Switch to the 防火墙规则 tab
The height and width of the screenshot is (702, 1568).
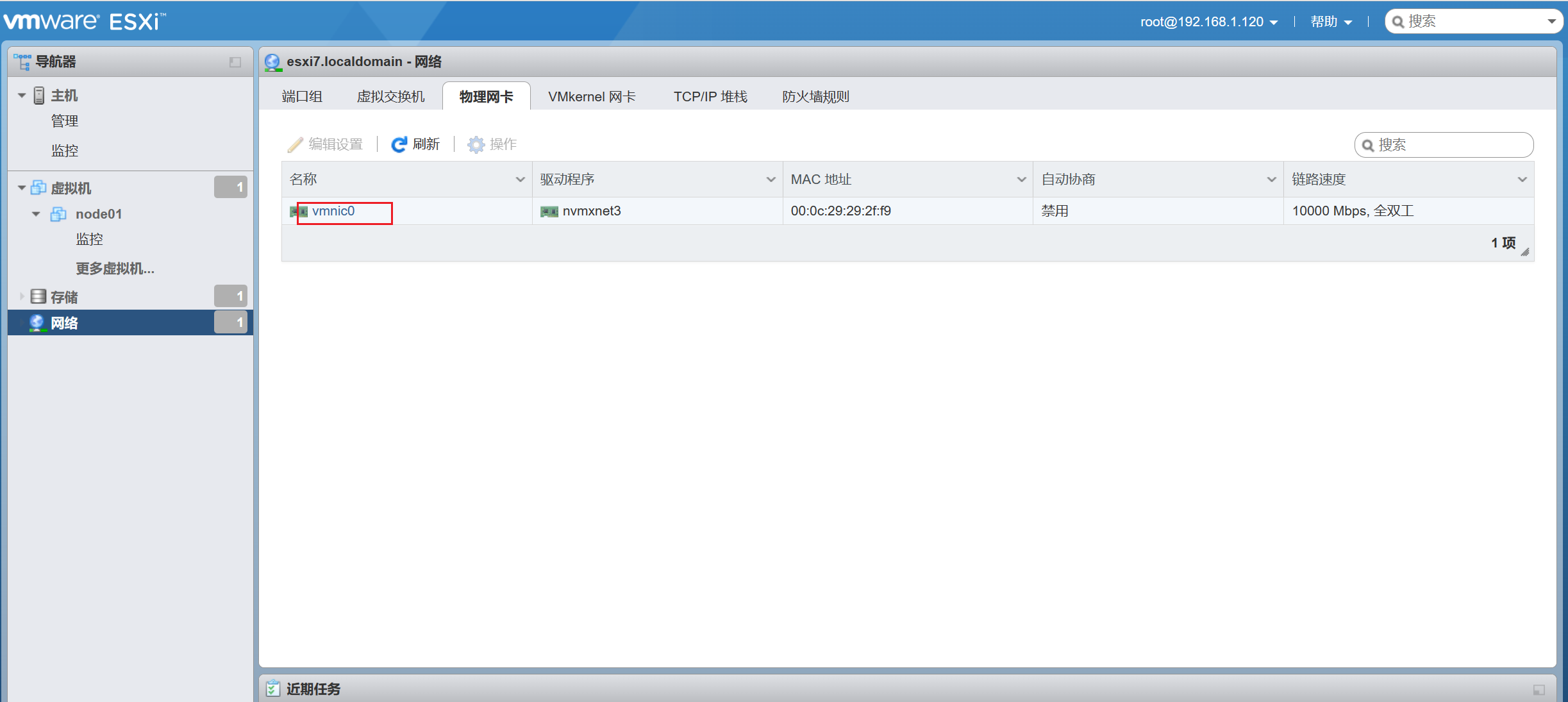point(815,96)
